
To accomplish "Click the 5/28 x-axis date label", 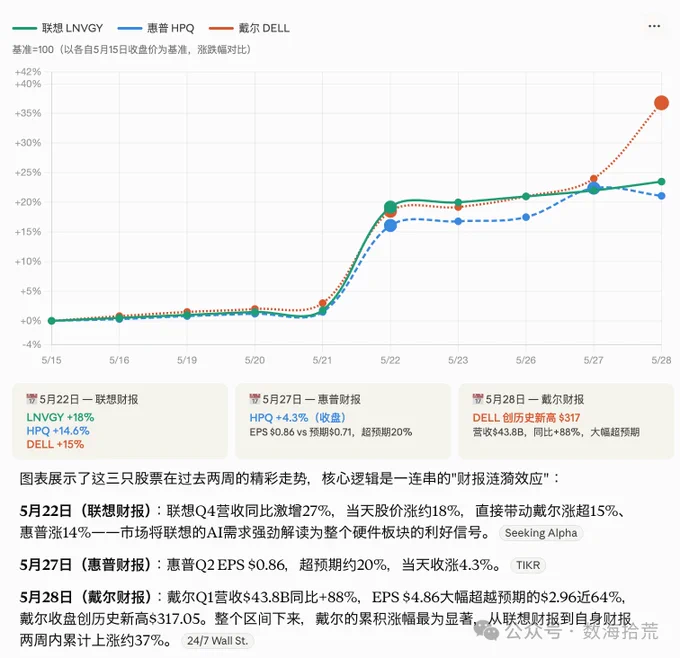I will click(661, 360).
